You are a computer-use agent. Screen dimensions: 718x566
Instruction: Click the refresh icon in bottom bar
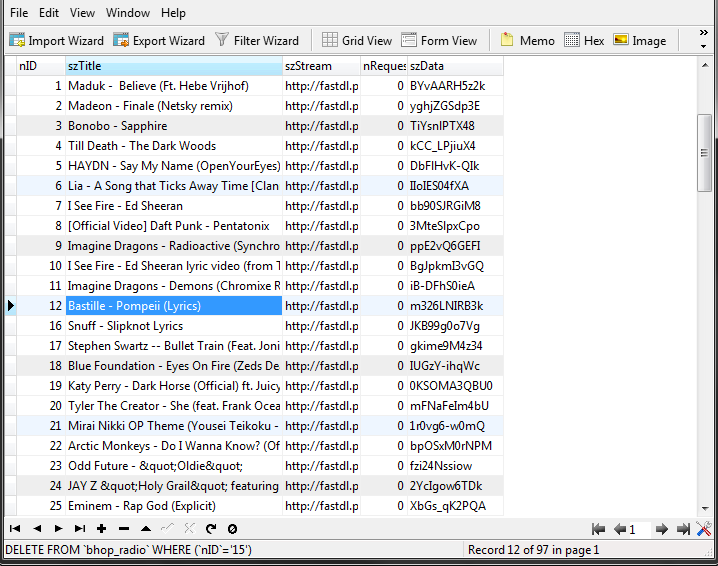[x=211, y=528]
